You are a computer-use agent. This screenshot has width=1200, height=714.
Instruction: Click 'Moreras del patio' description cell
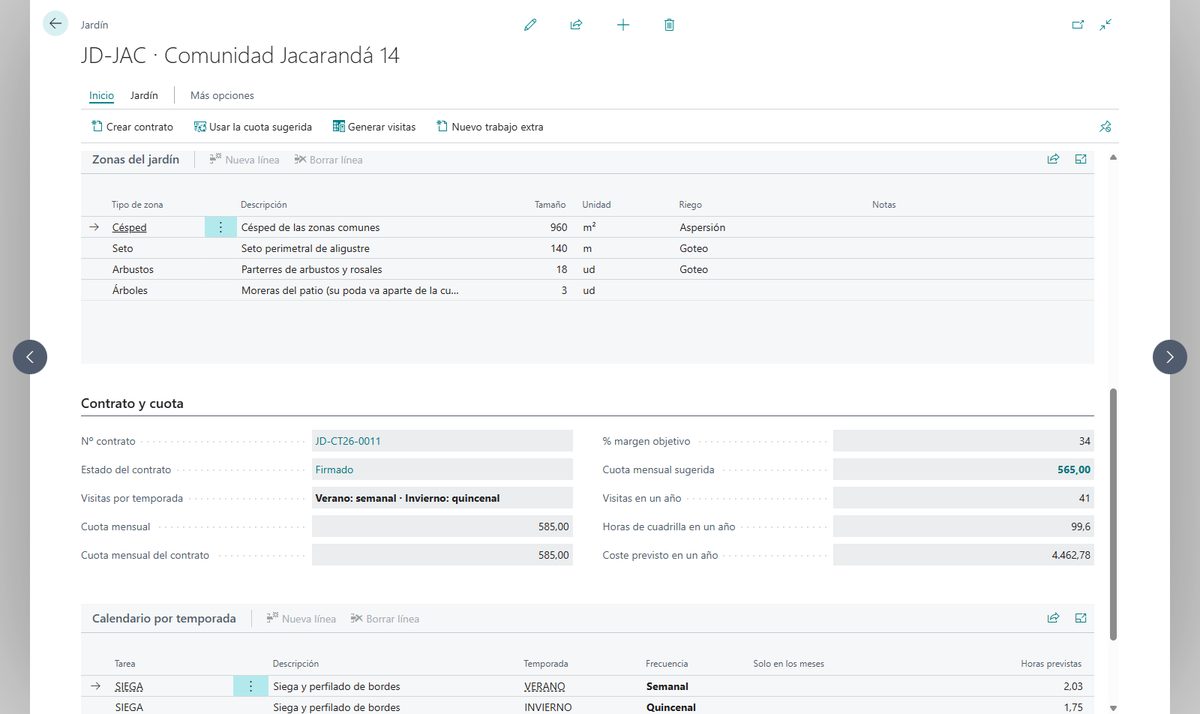pyautogui.click(x=351, y=290)
